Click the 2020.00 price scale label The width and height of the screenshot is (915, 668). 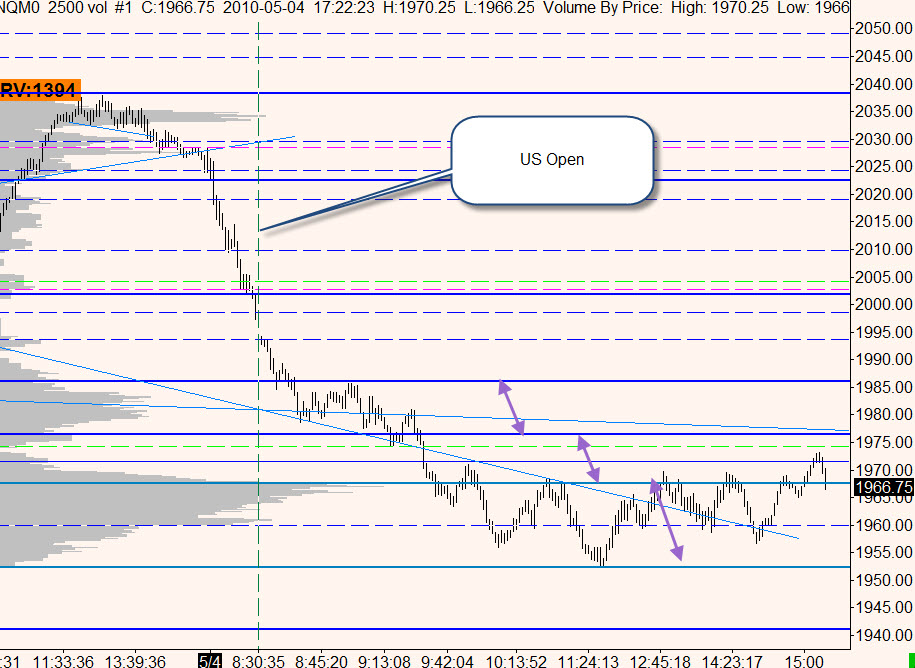tap(882, 194)
